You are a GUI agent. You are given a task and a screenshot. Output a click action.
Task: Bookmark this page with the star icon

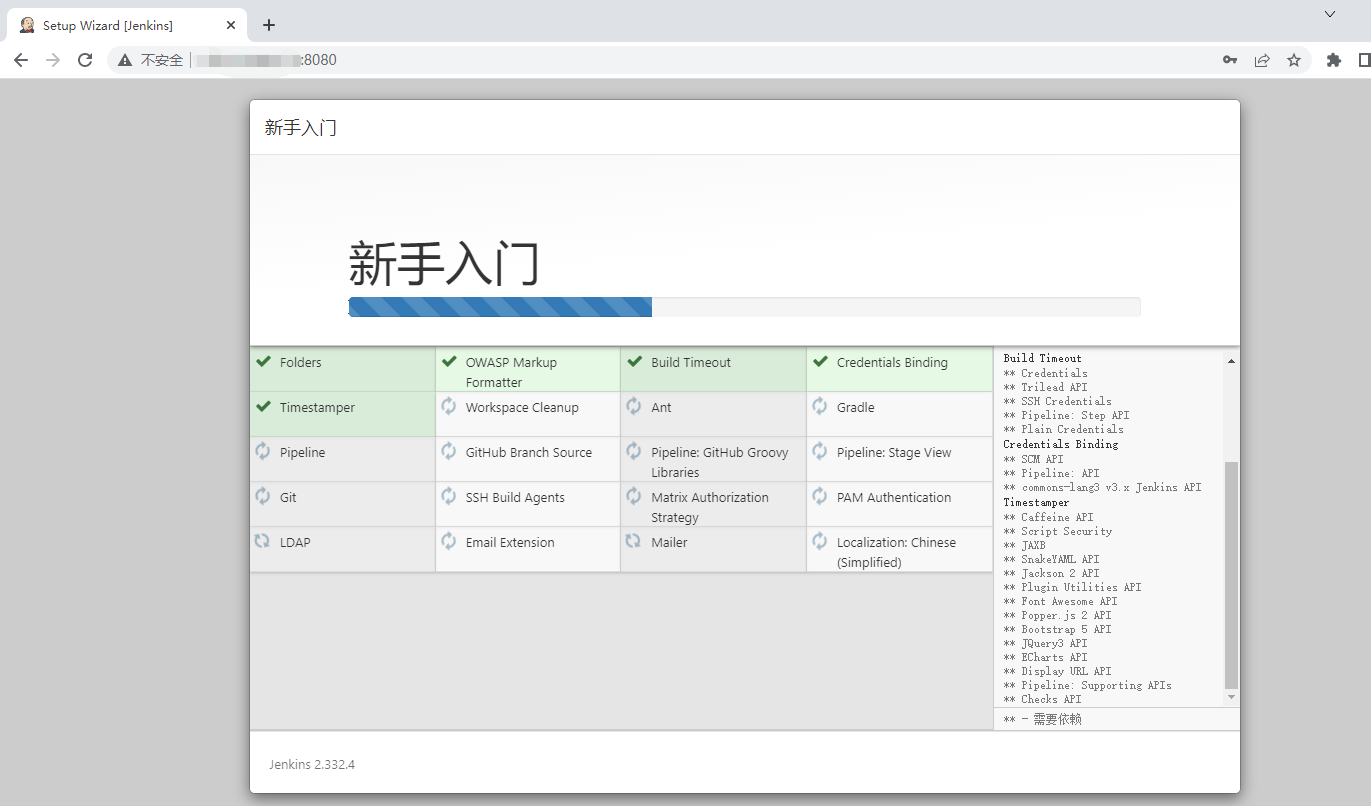pyautogui.click(x=1294, y=60)
